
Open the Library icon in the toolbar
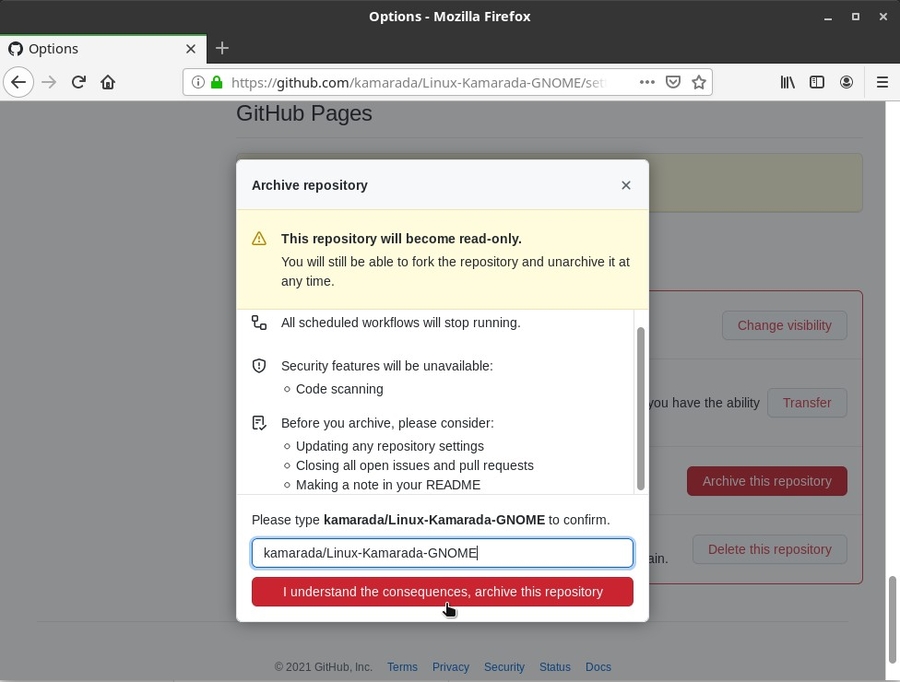tap(788, 82)
